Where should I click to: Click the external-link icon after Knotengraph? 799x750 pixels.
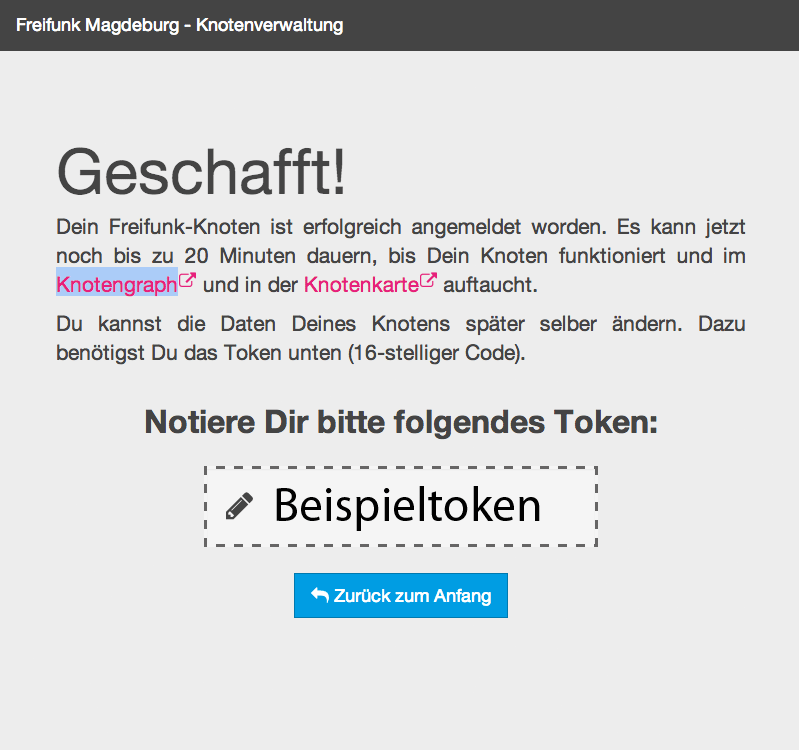click(187, 280)
